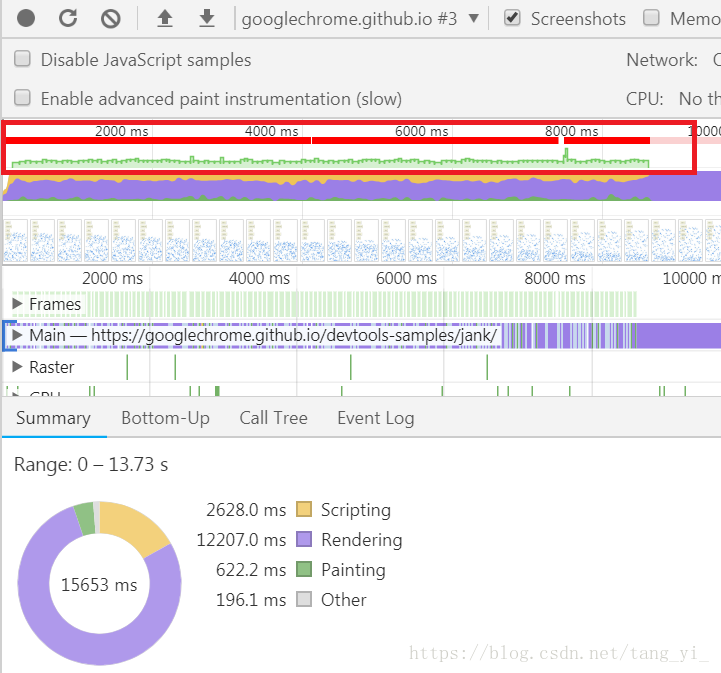Click the 4000 ms mark in overview ruler
Image resolution: width=721 pixels, height=673 pixels.
coord(271,131)
